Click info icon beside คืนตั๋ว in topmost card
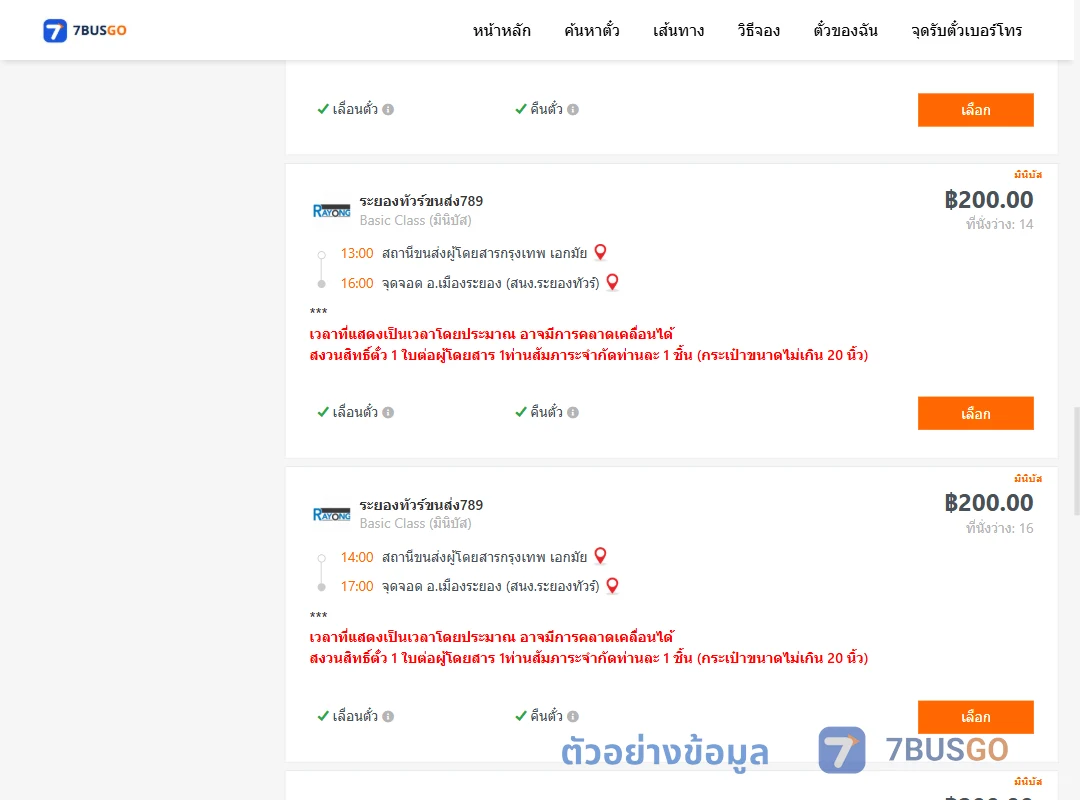Image resolution: width=1080 pixels, height=800 pixels. [573, 110]
